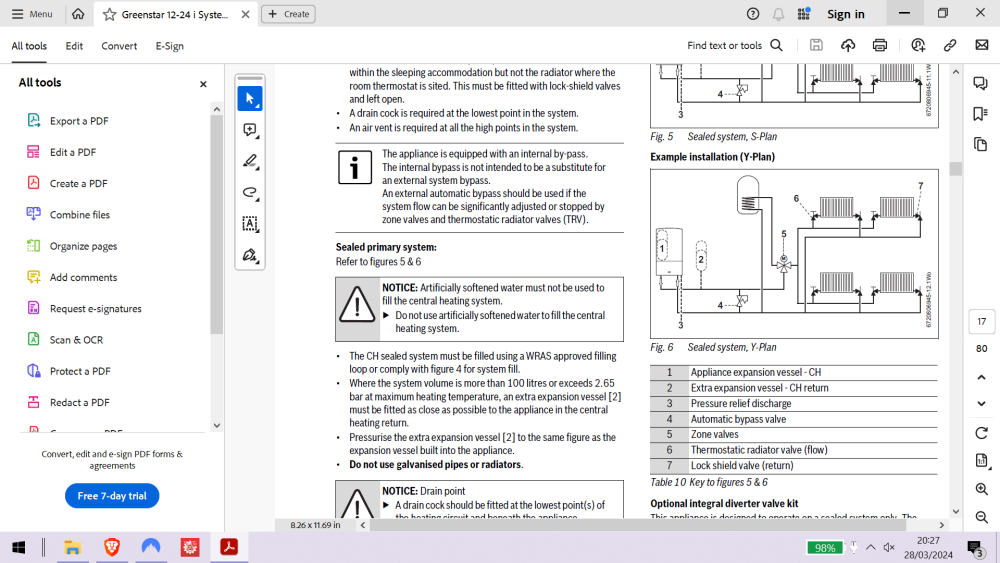Close the All tools panel
1000x563 pixels.
tap(203, 84)
